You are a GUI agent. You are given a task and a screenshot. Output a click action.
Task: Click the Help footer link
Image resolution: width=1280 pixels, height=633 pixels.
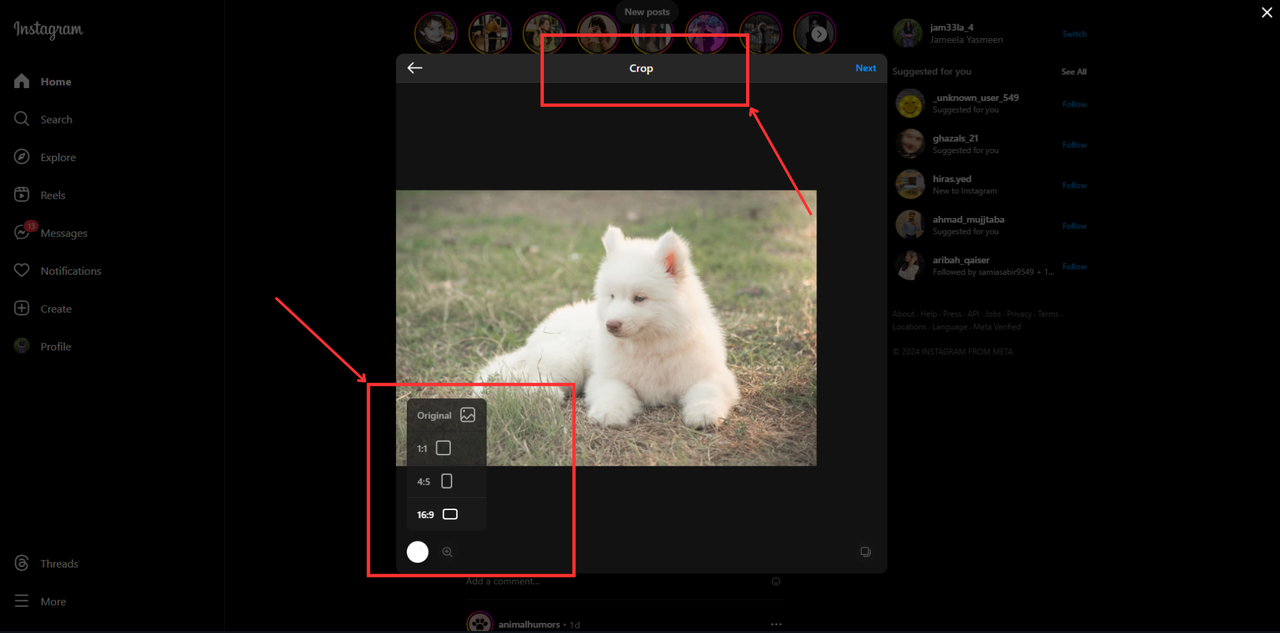(929, 314)
